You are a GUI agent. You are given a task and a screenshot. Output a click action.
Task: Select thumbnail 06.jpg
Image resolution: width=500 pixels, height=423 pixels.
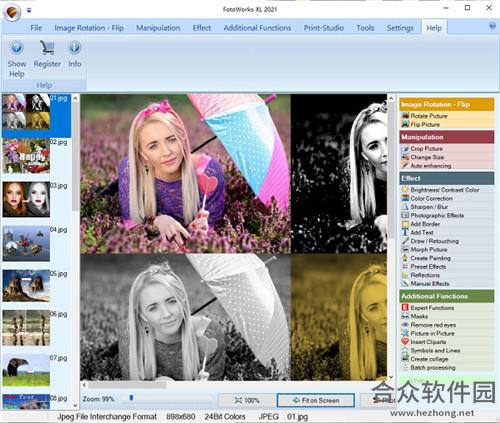[x=26, y=328]
